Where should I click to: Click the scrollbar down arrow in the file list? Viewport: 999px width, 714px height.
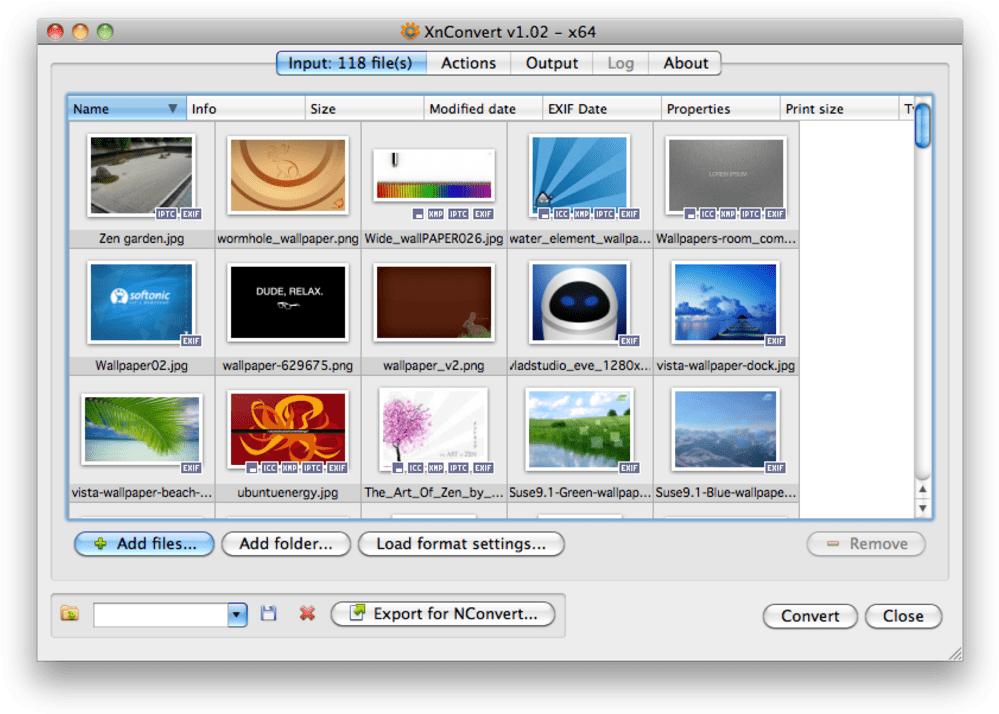923,508
